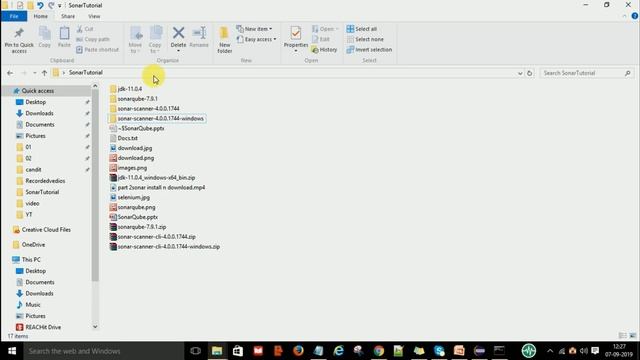Click the Paste ribbon icon
Viewport: 640px width, 360px height.
[x=64, y=38]
